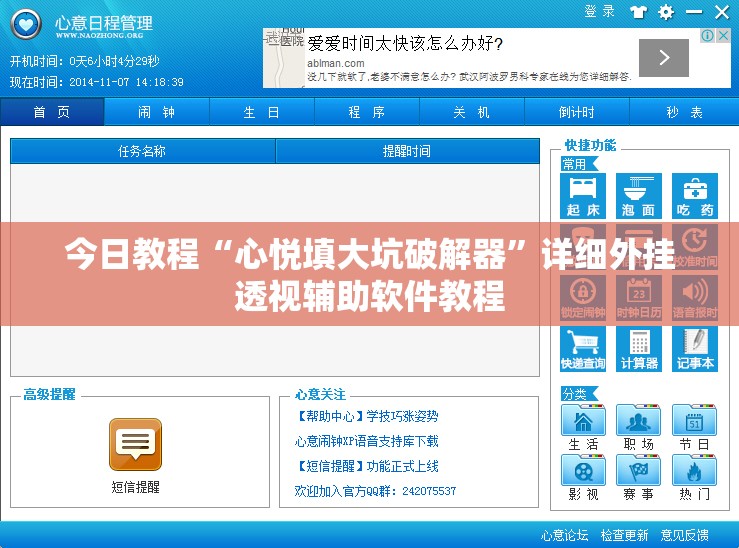Image resolution: width=739 pixels, height=548 pixels.
Task: Open the skin (shirt) theme selector
Action: 638,12
